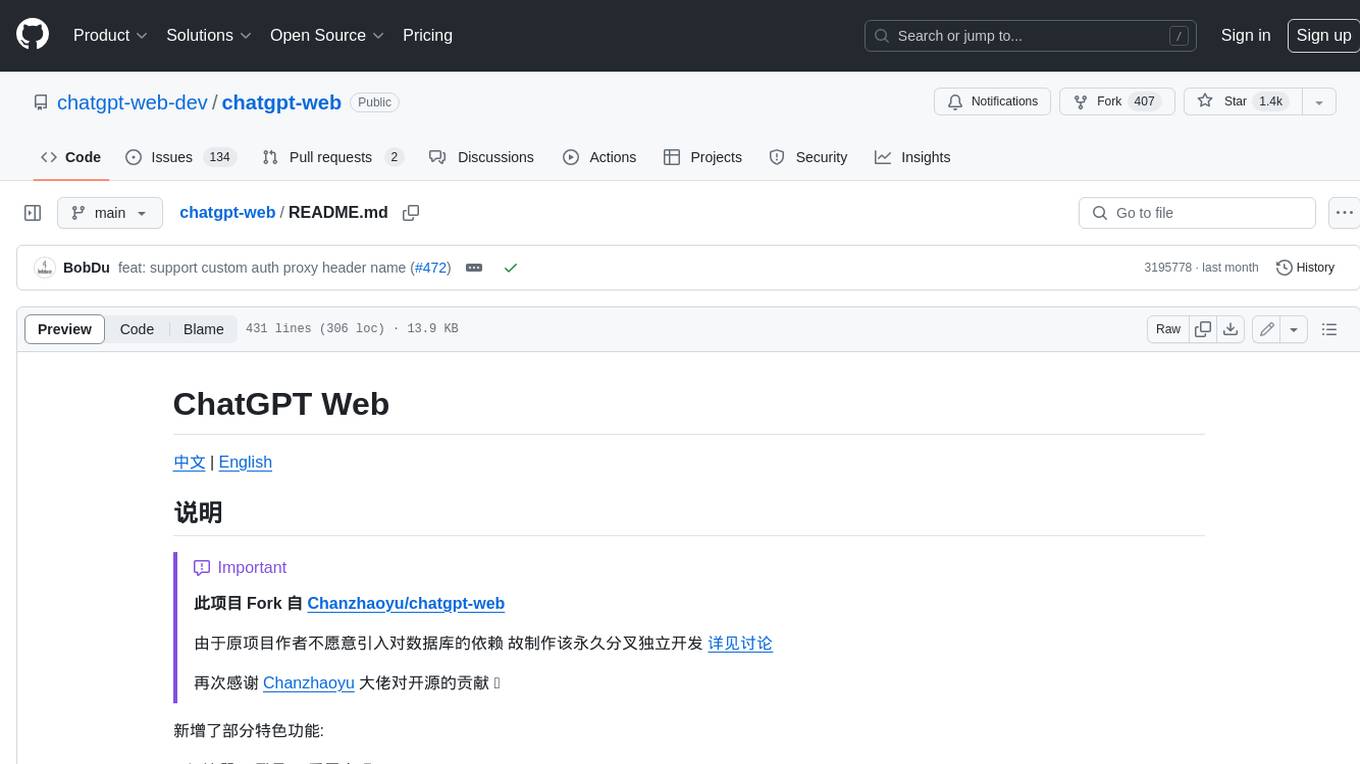This screenshot has height=764, width=1360.
Task: Open more edit options dropdown
Action: point(1294,329)
